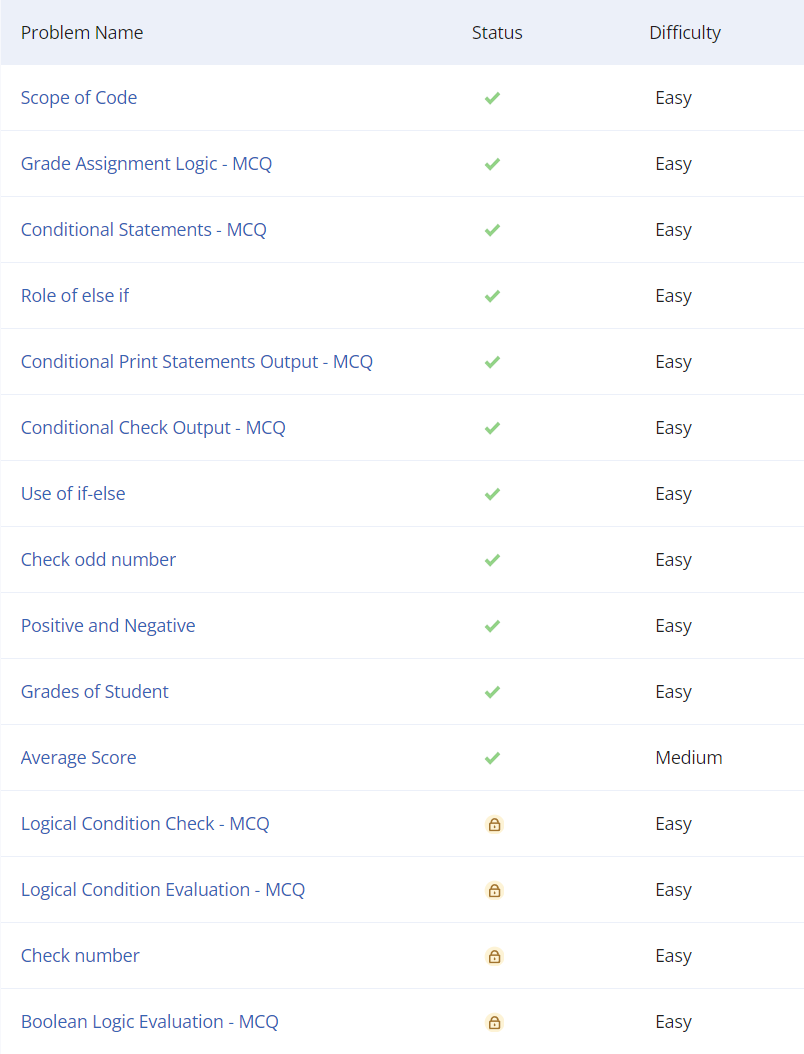Click the green checkmark beside Scope of Code
Image resolution: width=804 pixels, height=1054 pixels.
[x=492, y=97]
